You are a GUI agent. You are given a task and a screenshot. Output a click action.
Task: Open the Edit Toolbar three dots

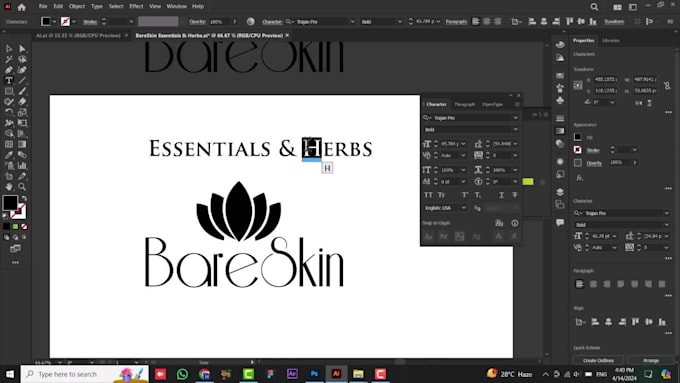pyautogui.click(x=15, y=262)
